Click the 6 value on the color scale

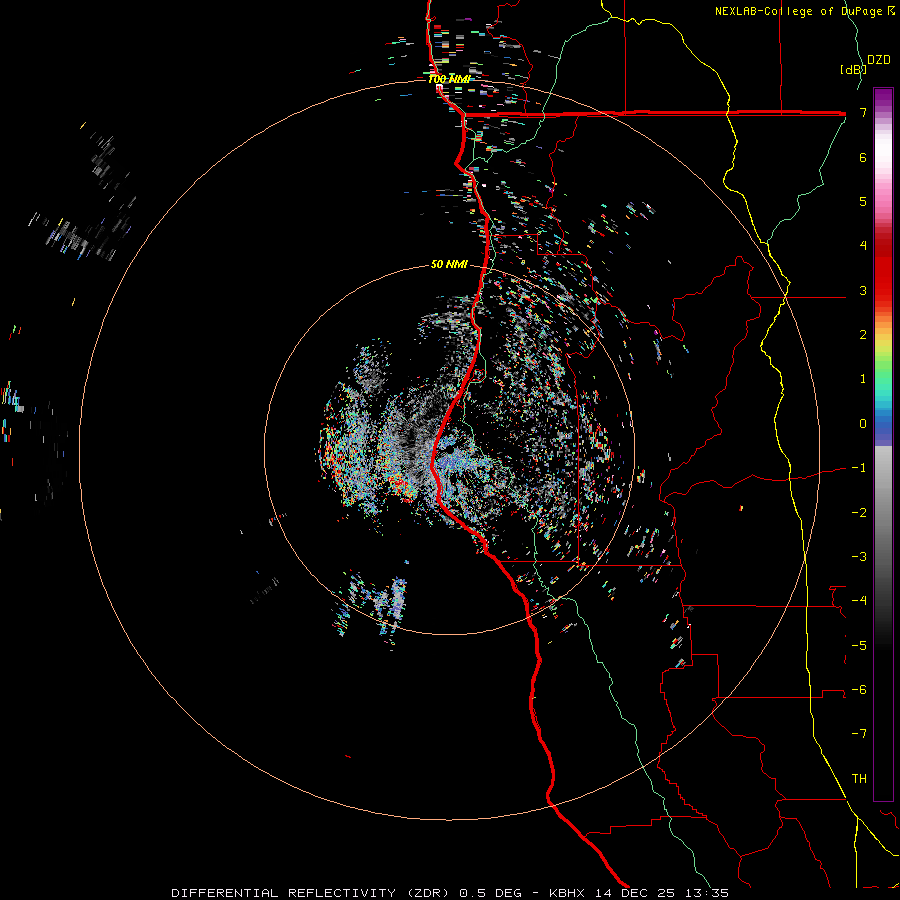point(863,157)
